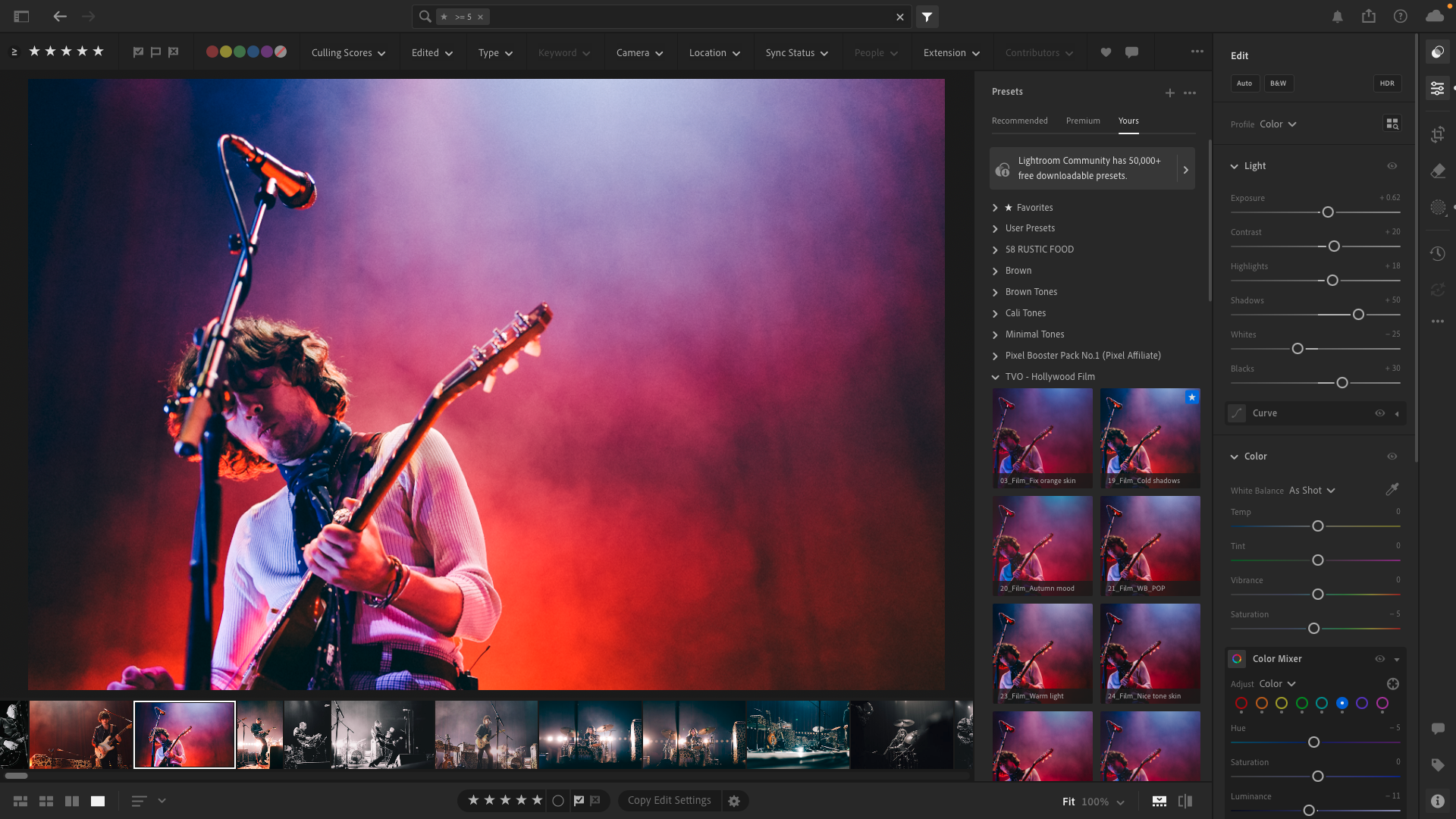Expand the Brown Tones preset group
Screen dimensions: 1456x819
pyautogui.click(x=1031, y=292)
